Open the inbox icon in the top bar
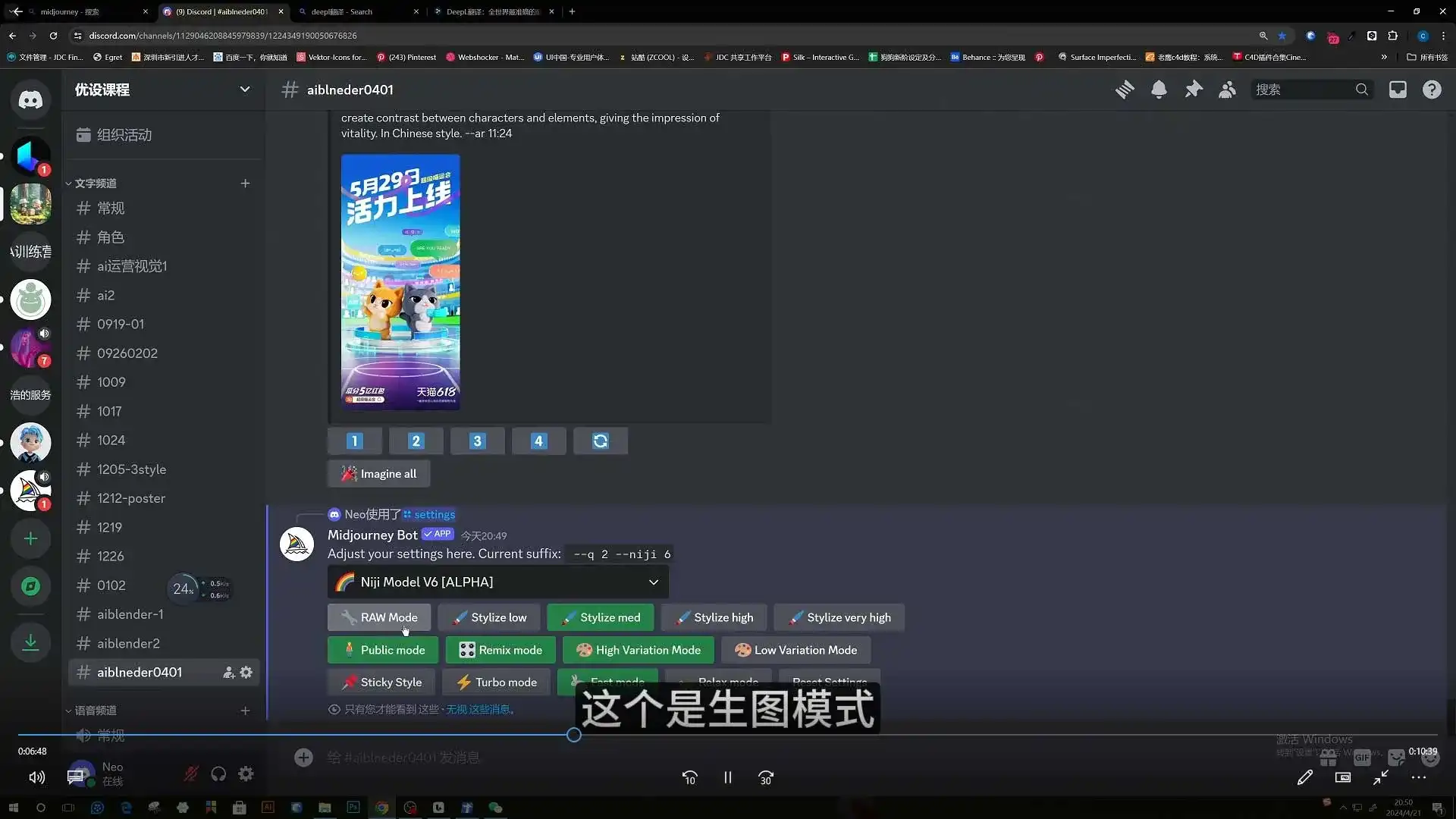This screenshot has width=1456, height=819. tap(1398, 89)
